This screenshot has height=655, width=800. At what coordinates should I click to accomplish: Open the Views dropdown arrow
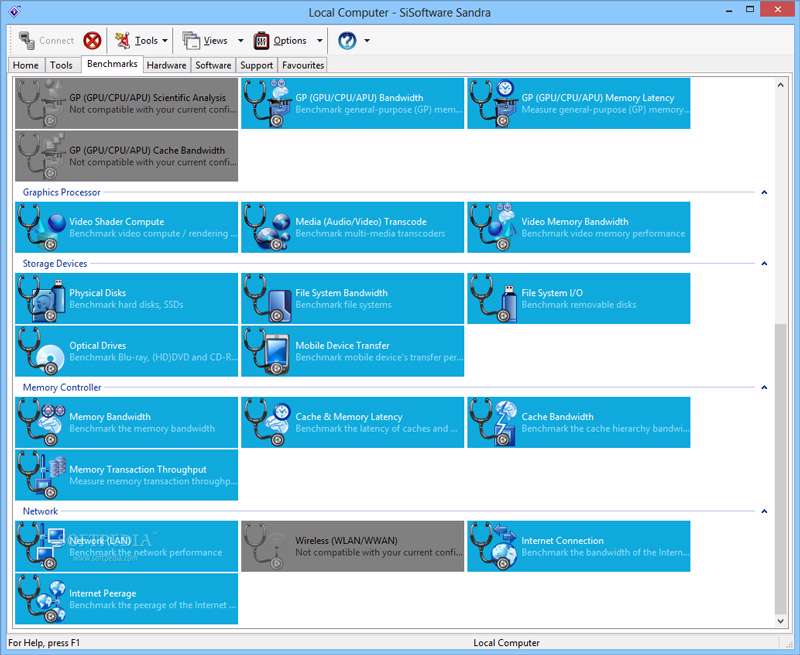[x=240, y=41]
